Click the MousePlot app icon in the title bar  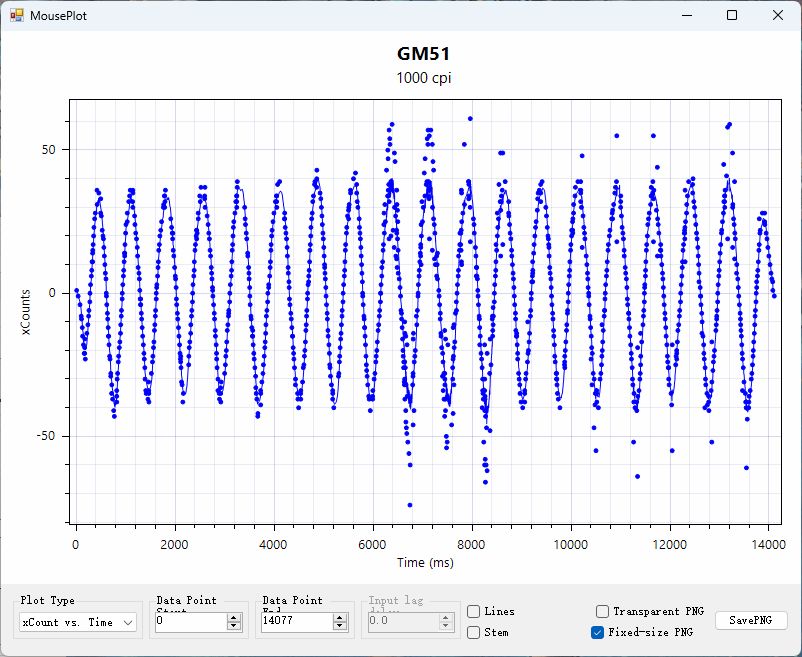[x=16, y=15]
